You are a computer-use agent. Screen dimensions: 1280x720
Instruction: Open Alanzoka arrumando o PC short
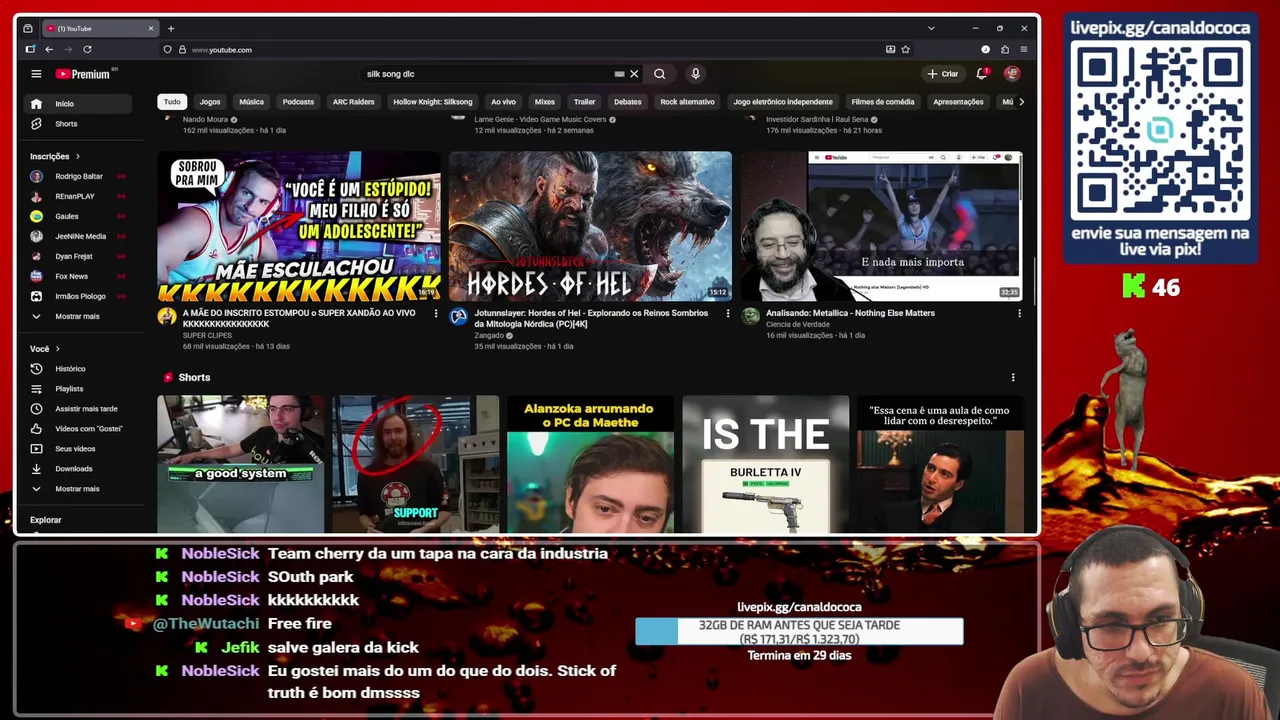coord(590,465)
